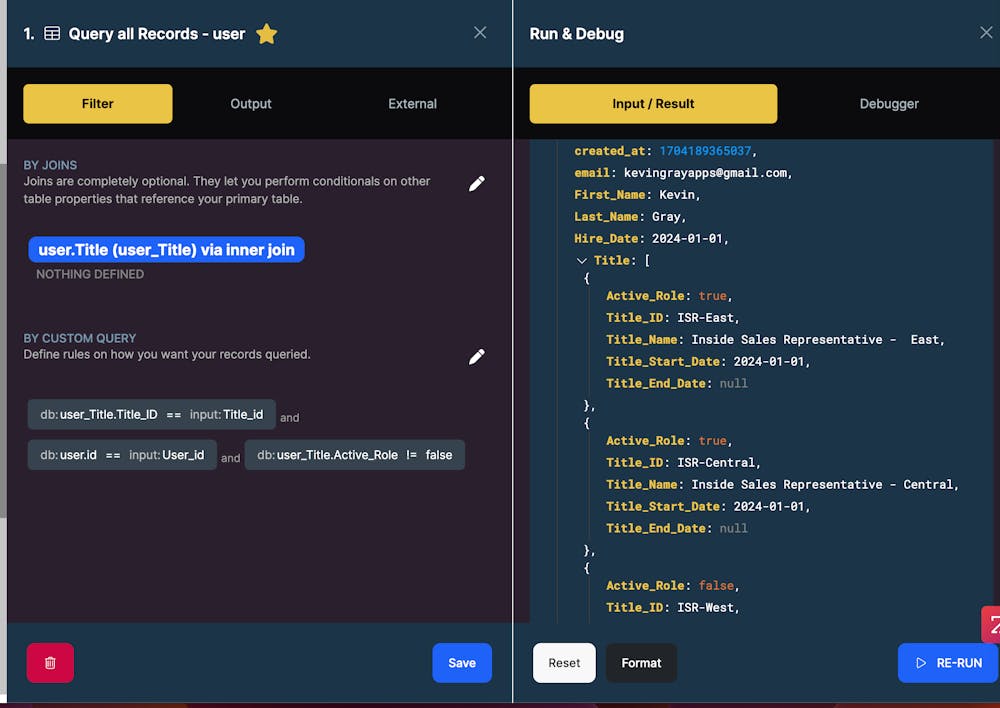Click the email kevingrayapps@gmail.com
1000x708 pixels.
click(705, 173)
